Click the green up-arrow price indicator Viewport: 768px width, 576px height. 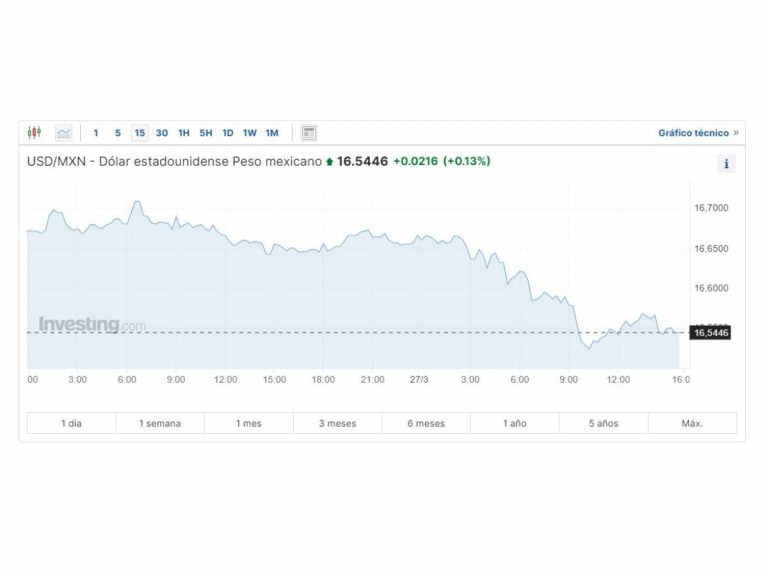tap(330, 162)
